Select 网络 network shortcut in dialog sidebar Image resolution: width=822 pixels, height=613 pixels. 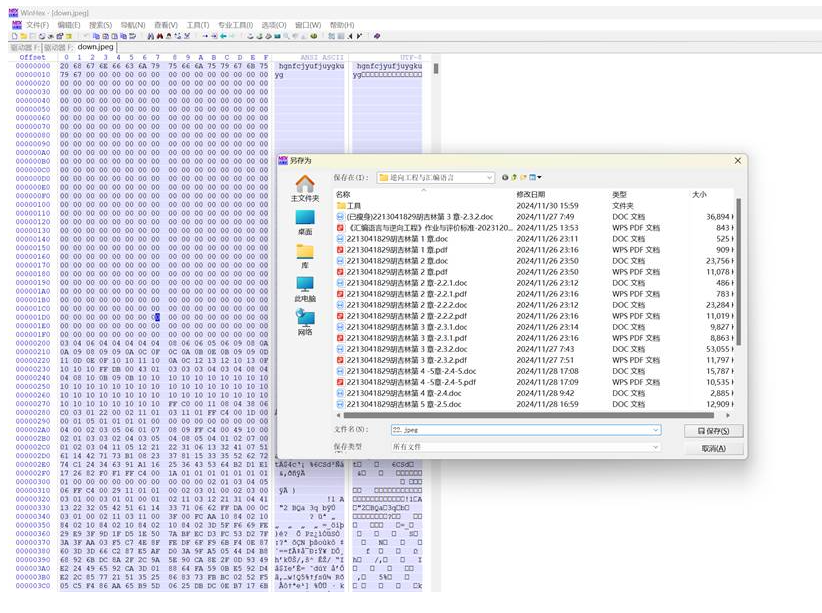click(305, 322)
